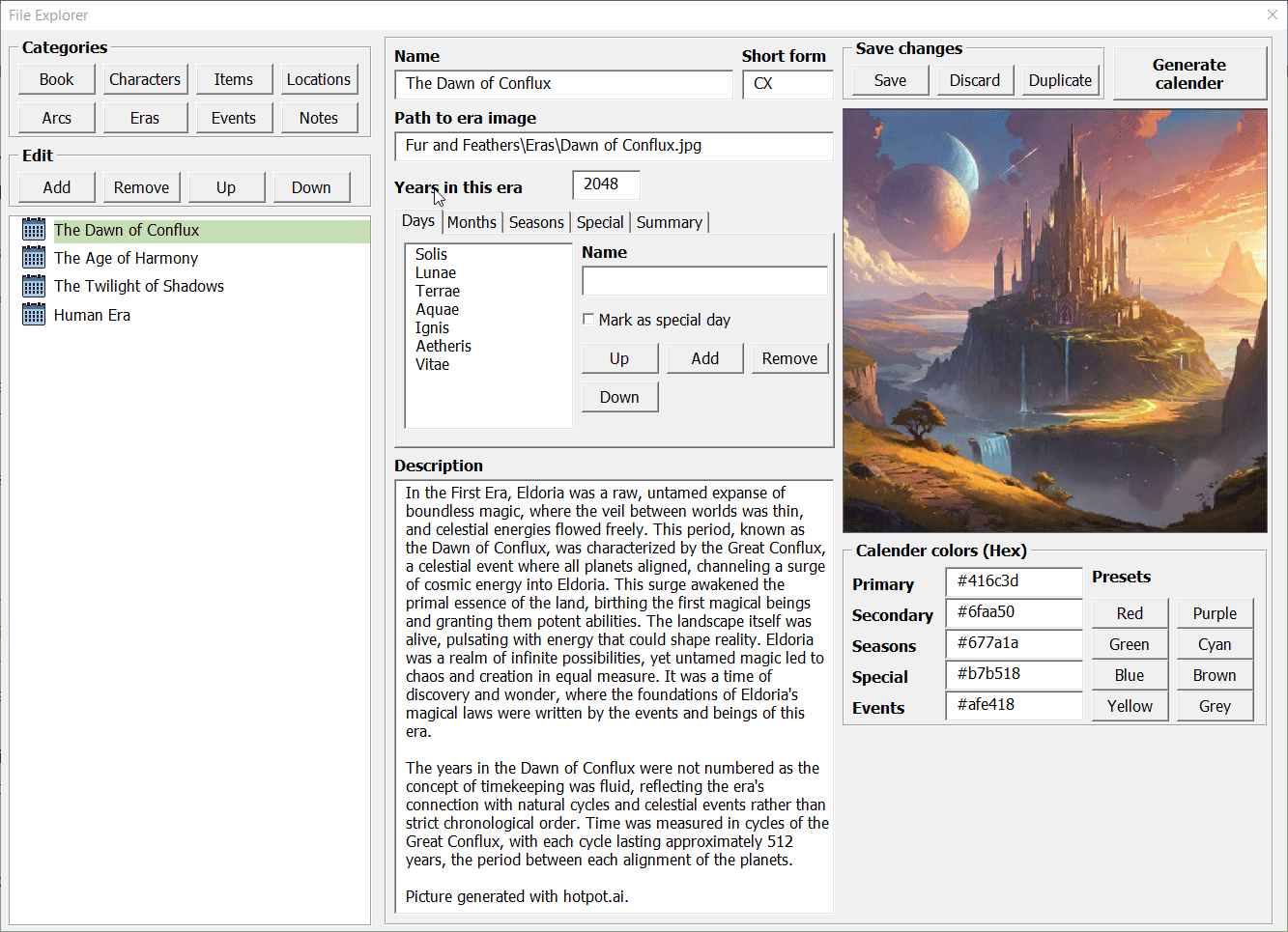Click calendar icon beside The Dawn of Conflux
This screenshot has width=1288, height=932.
coord(34,230)
